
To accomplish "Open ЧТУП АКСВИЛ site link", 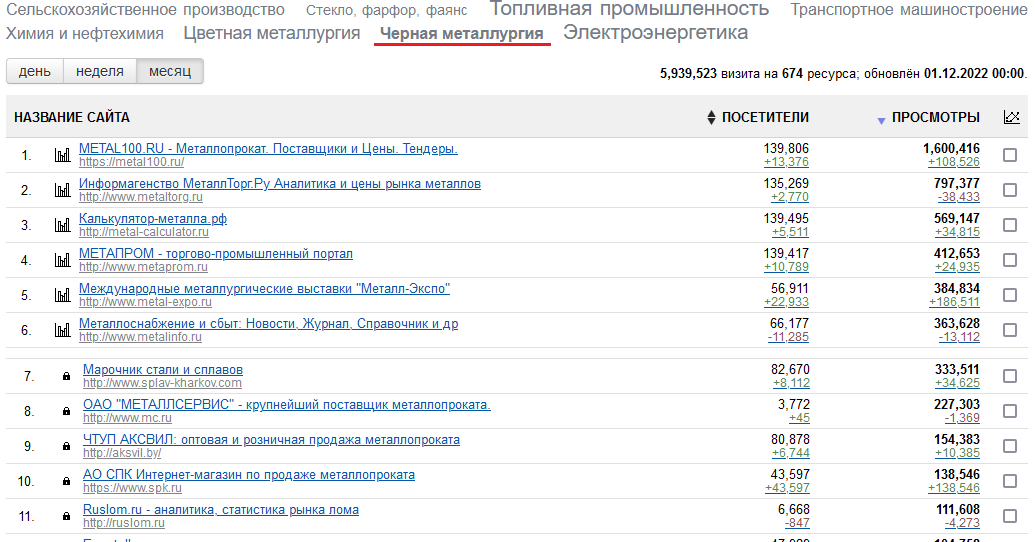I will 271,440.
